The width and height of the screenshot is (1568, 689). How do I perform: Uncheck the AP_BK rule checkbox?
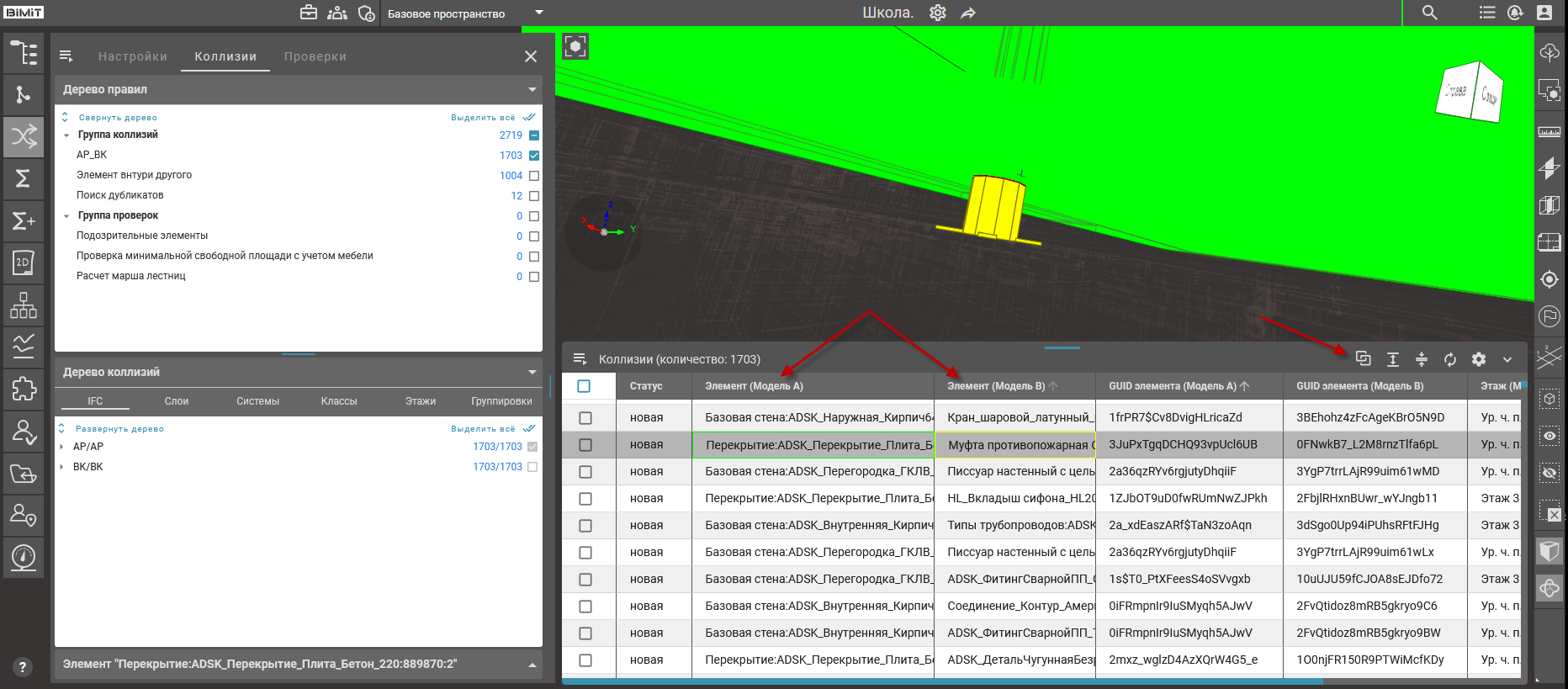(x=534, y=156)
